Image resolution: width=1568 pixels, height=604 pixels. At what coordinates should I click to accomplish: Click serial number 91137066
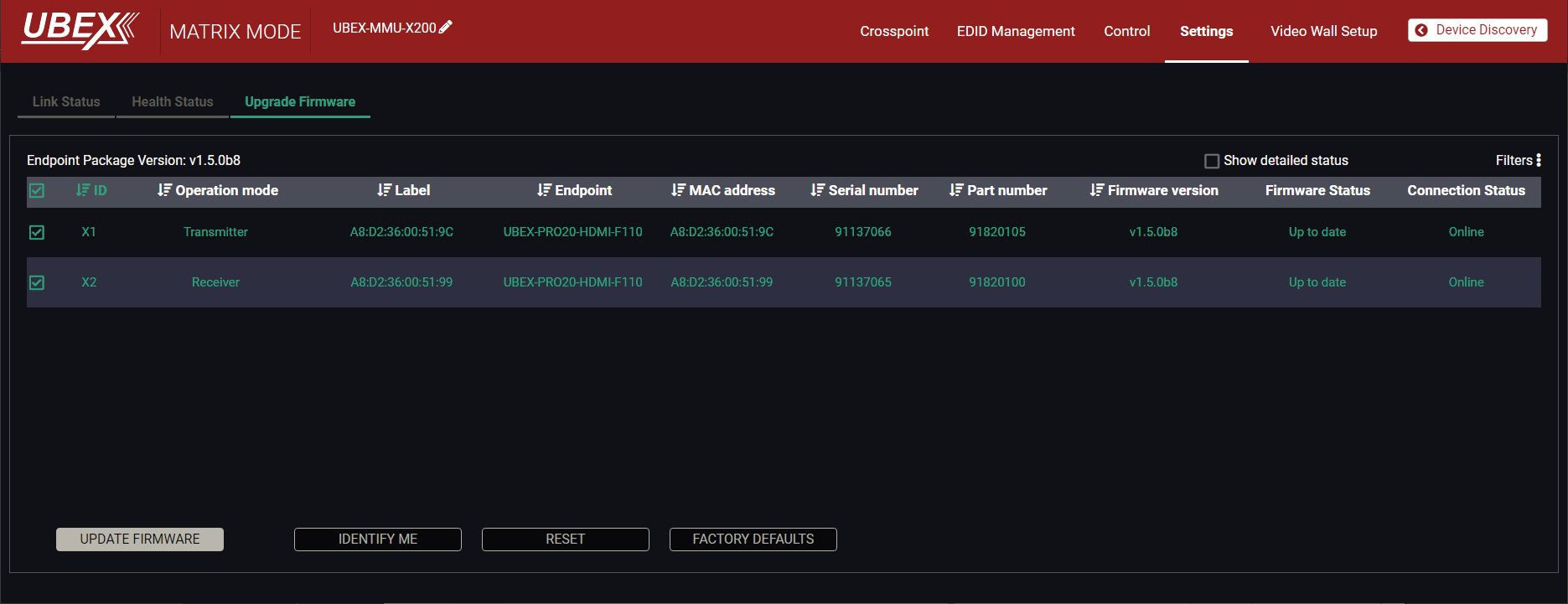863,232
